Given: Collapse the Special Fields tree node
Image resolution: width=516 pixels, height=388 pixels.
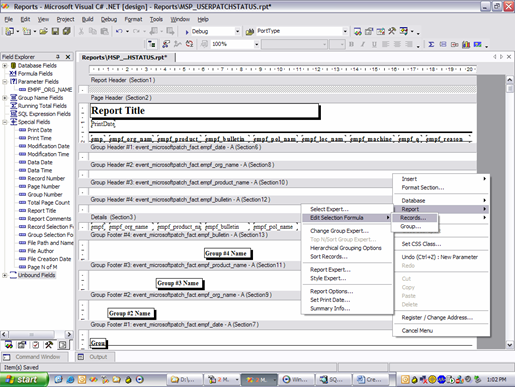Looking at the screenshot, I should coord(5,122).
